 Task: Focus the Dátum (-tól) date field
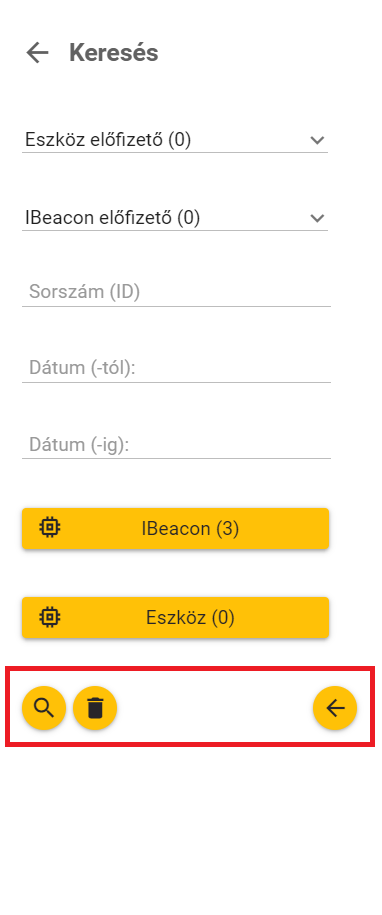[x=176, y=368]
